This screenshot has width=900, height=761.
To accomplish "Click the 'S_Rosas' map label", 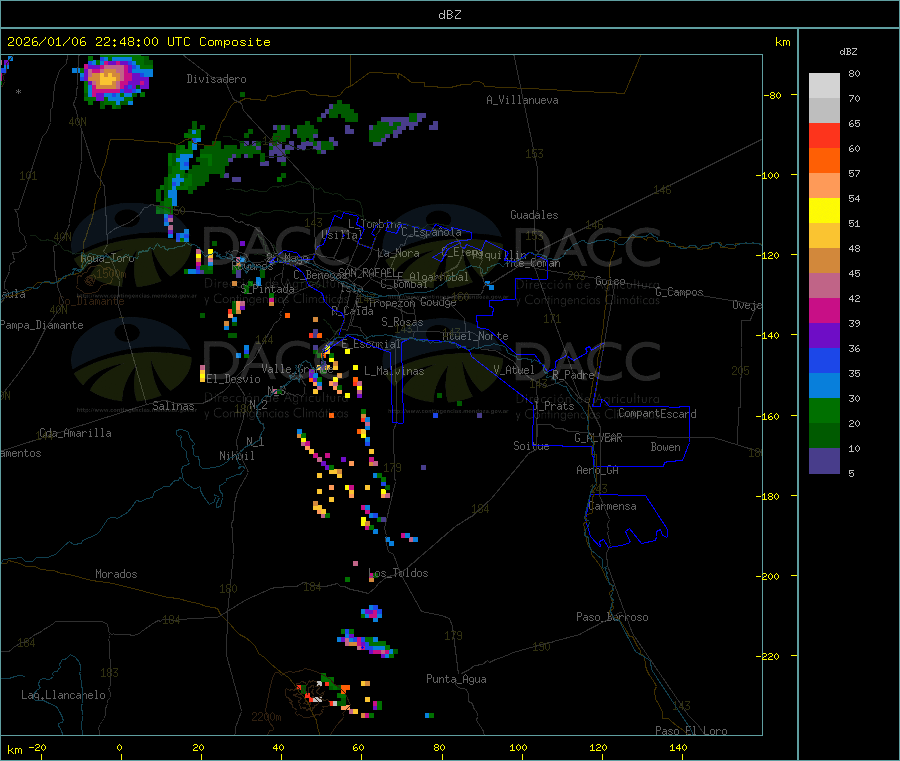I will pyautogui.click(x=402, y=322).
